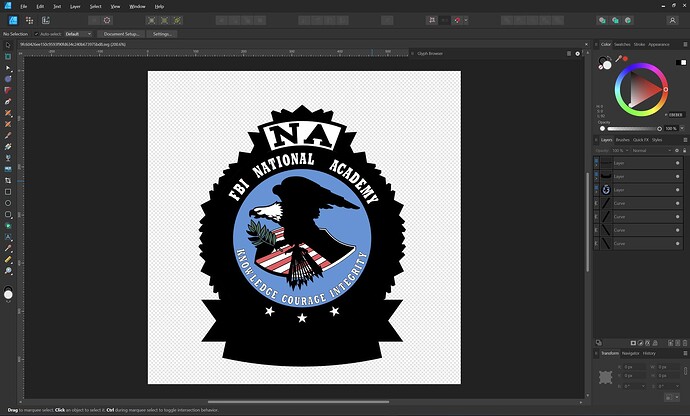Viewport: 690px width, 416px height.
Task: Toggle the Auto-select checkbox
Action: tap(36, 34)
